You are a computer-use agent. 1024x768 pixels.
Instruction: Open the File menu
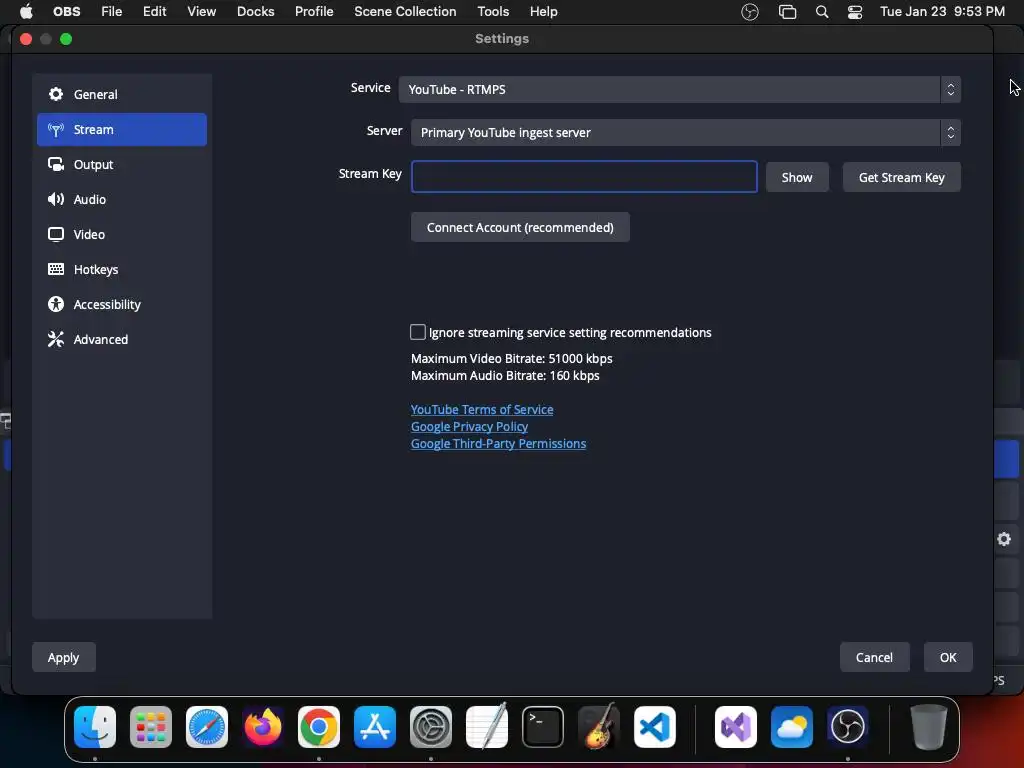pyautogui.click(x=112, y=12)
